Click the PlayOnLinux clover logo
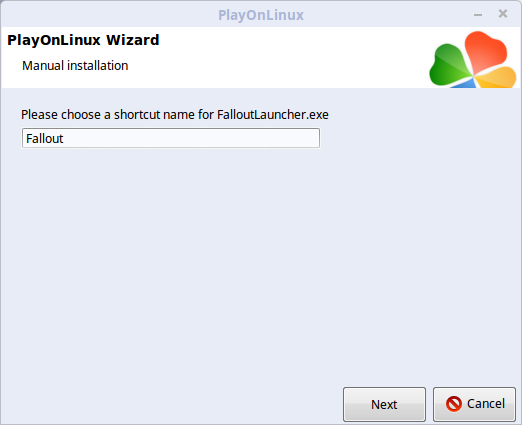 (x=473, y=59)
